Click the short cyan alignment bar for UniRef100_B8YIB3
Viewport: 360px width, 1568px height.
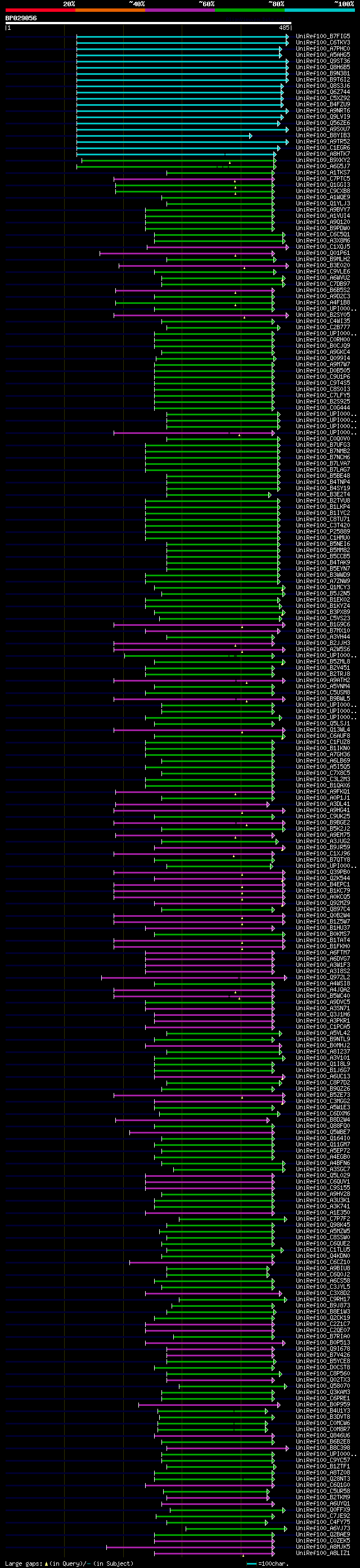pyautogui.click(x=164, y=136)
